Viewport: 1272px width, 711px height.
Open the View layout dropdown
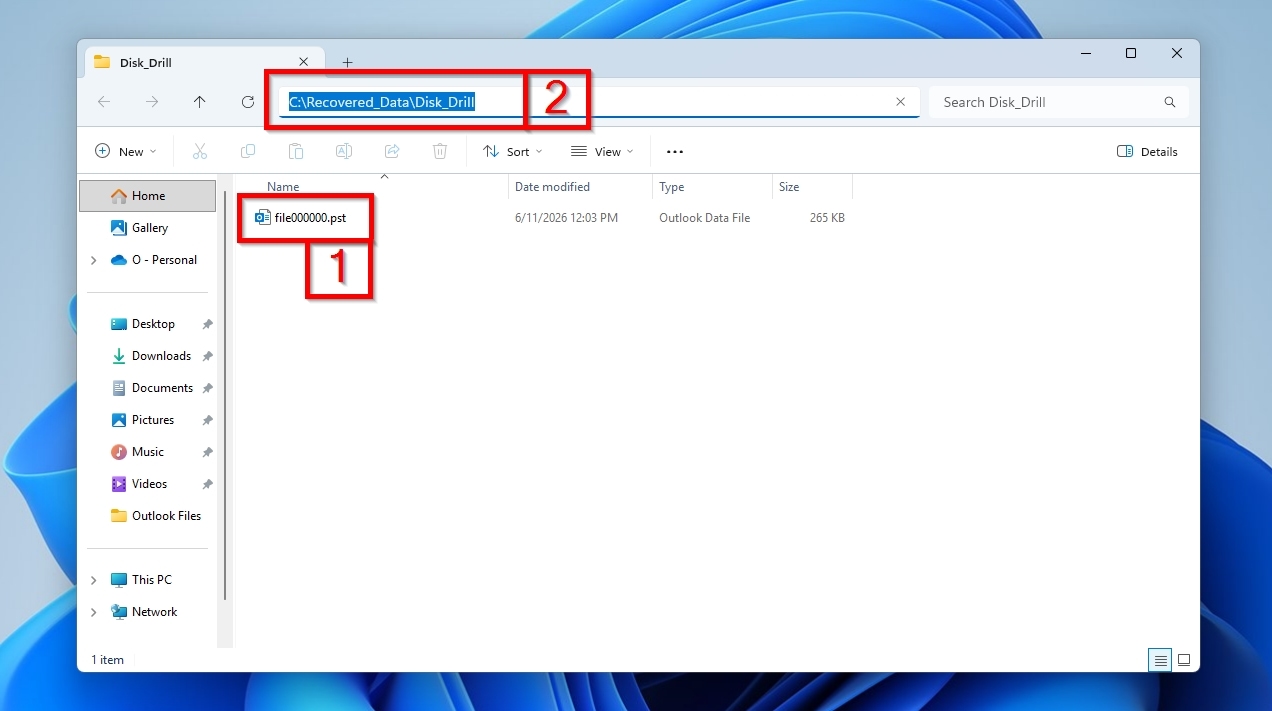point(603,151)
